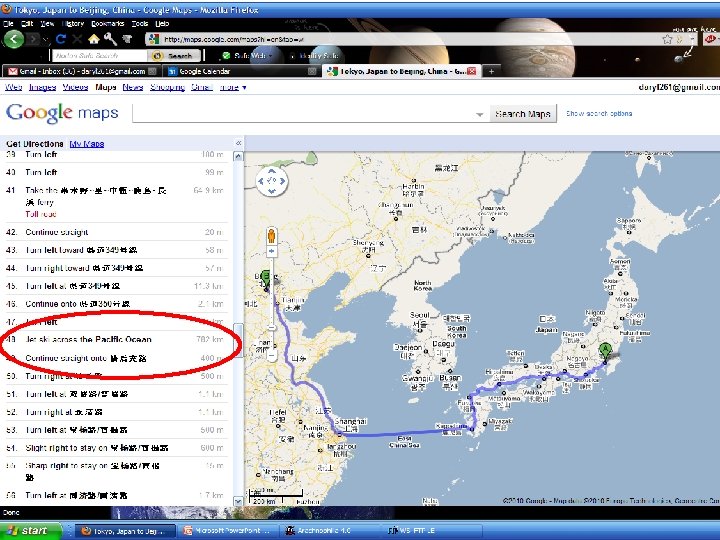This screenshot has height=540, width=720.
Task: Open the 'more' dropdown in Google bar
Action: pyautogui.click(x=233, y=87)
